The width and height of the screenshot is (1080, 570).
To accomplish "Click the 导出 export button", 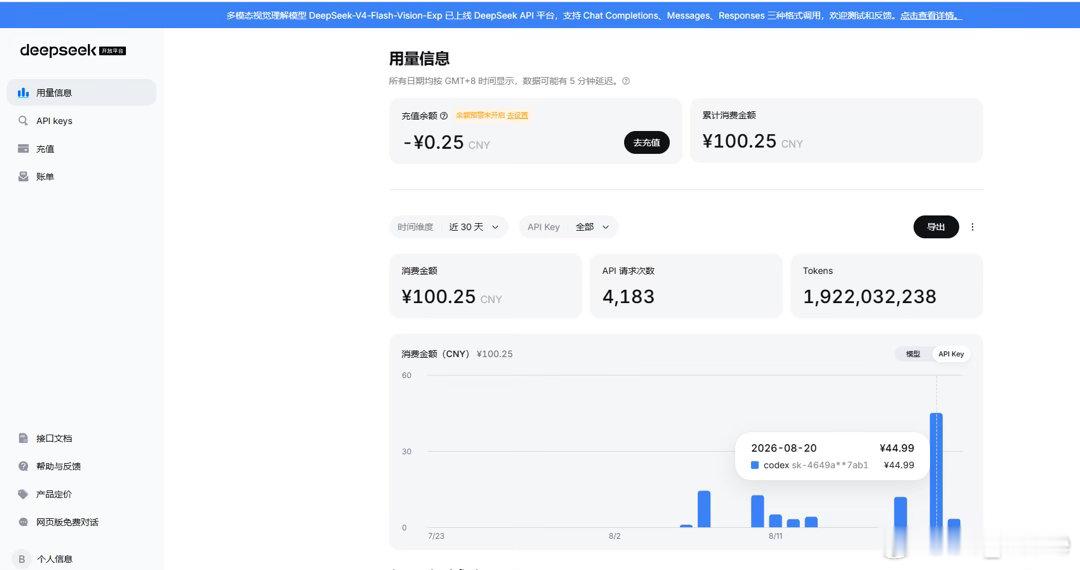I will [x=935, y=226].
